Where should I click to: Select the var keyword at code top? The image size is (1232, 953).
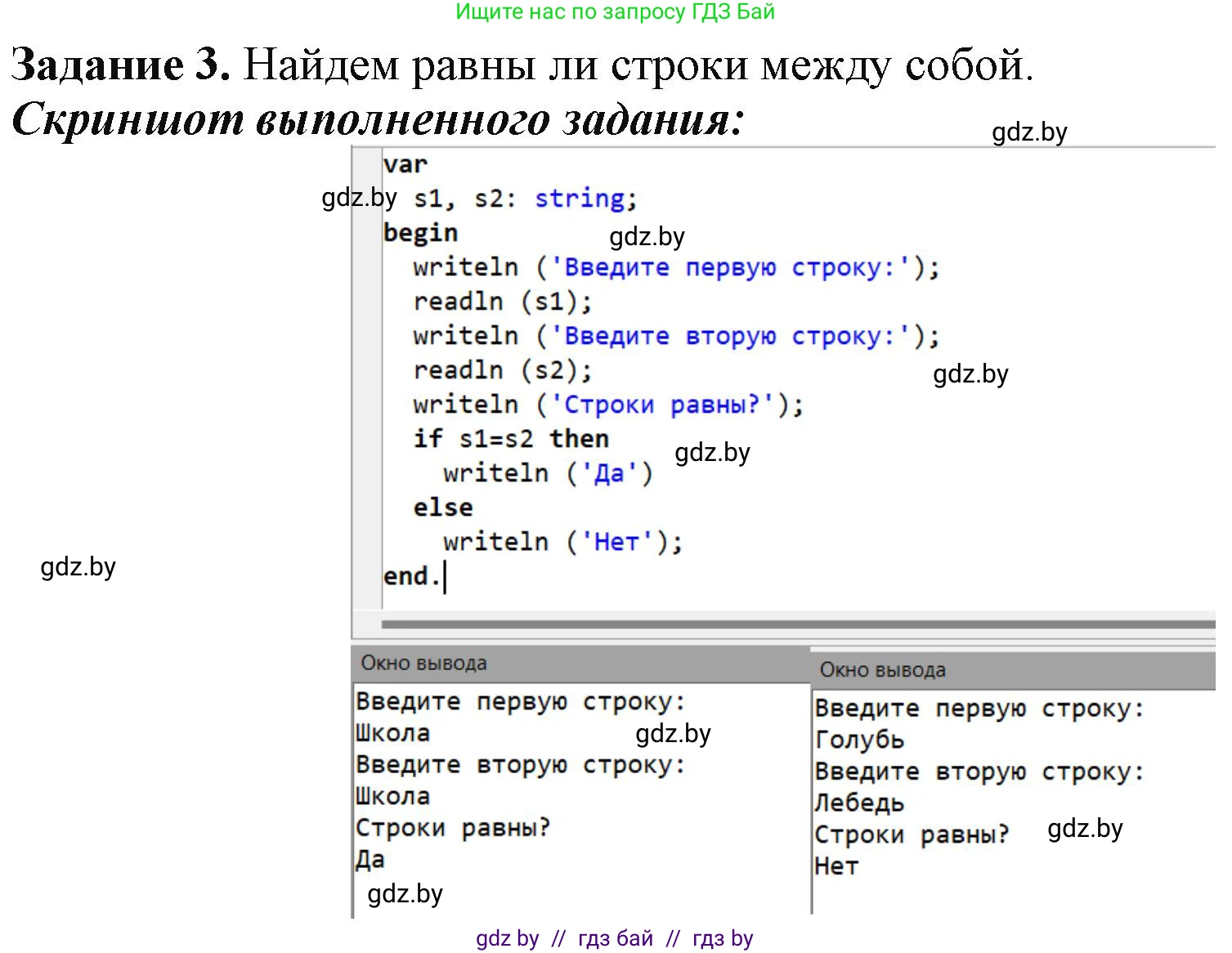(406, 163)
